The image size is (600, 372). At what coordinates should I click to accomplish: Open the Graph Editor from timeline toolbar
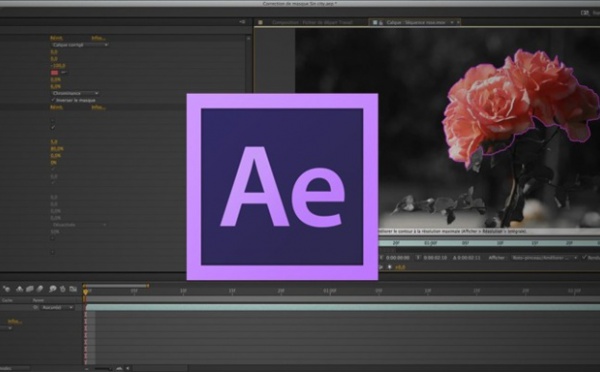pos(73,289)
